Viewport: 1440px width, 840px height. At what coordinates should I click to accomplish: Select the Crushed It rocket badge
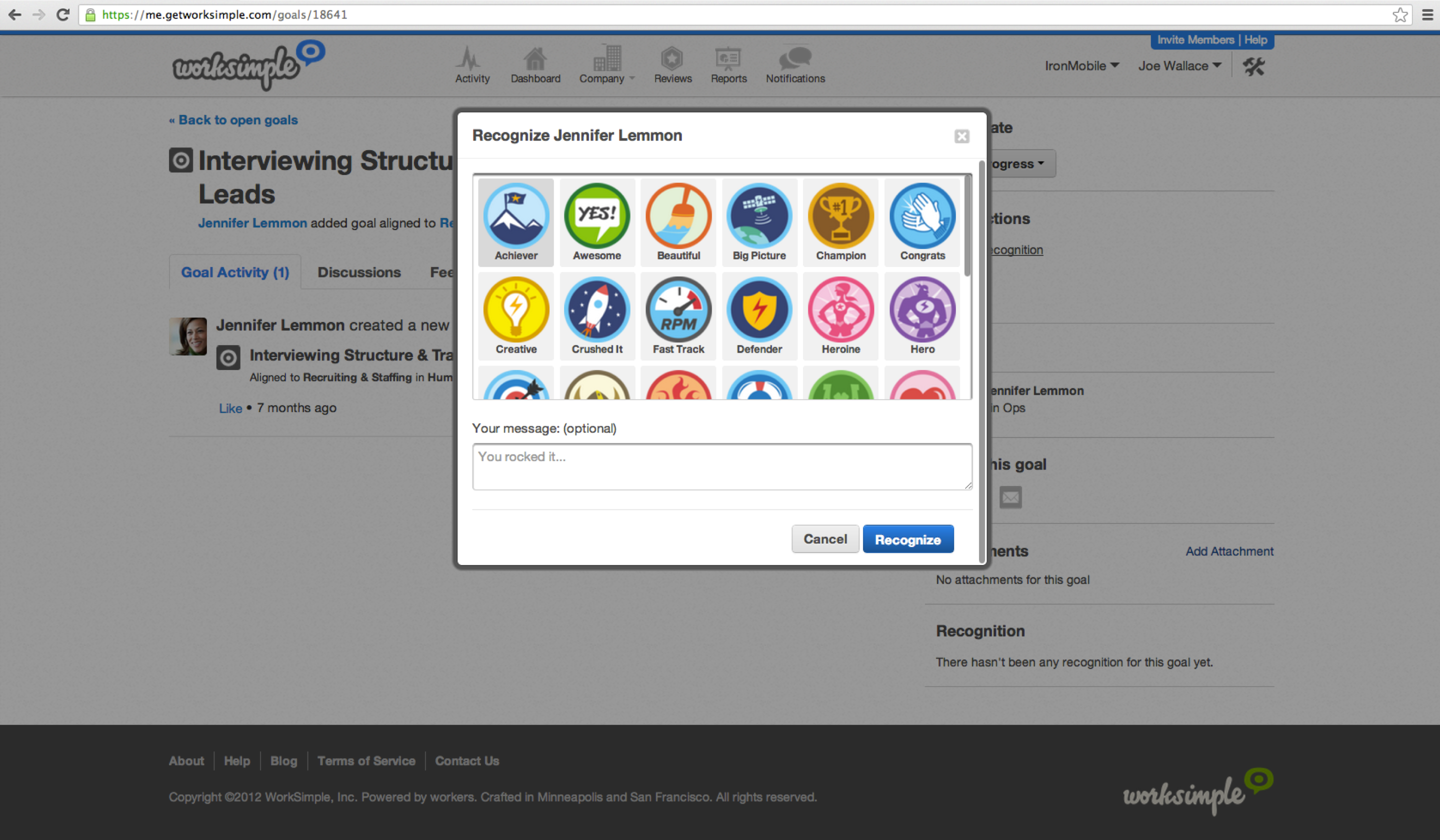tap(596, 315)
